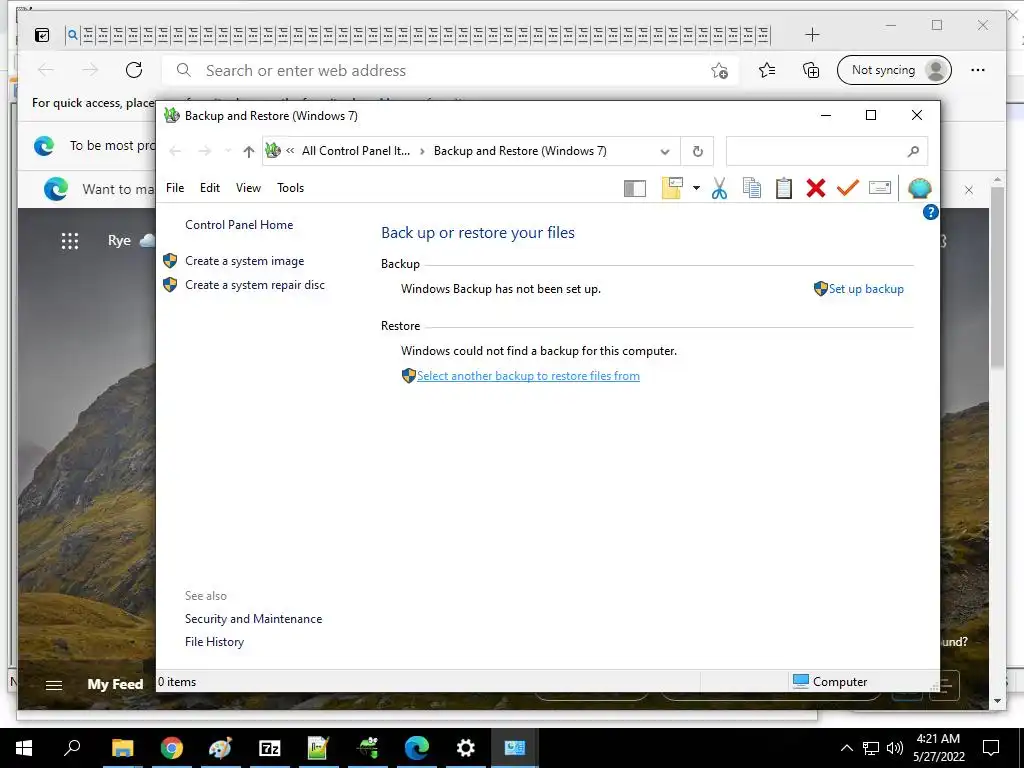Open a new tab in Edge

[812, 35]
